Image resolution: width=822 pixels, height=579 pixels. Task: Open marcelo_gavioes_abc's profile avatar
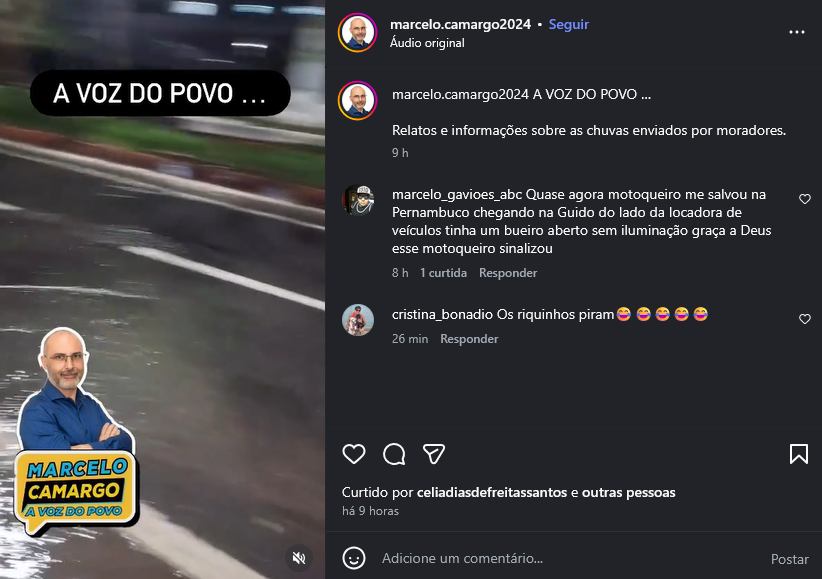tap(358, 200)
